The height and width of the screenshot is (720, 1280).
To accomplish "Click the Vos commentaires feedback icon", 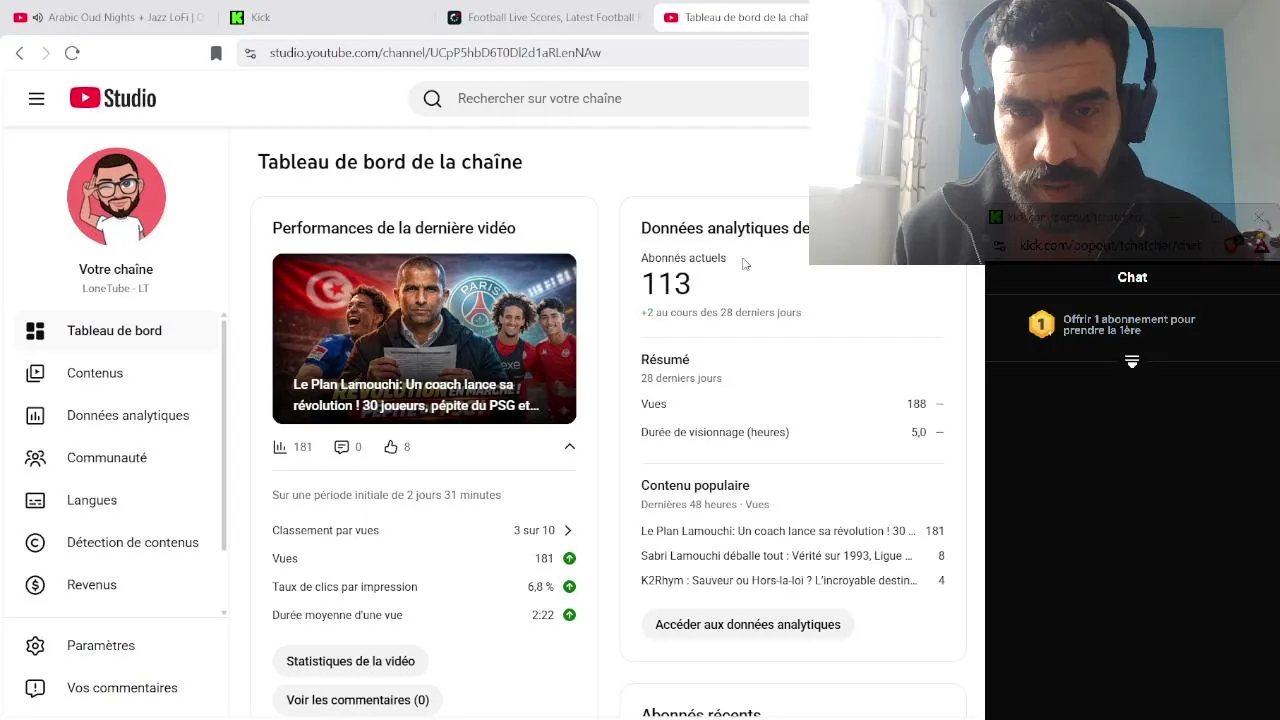I will pyautogui.click(x=35, y=688).
